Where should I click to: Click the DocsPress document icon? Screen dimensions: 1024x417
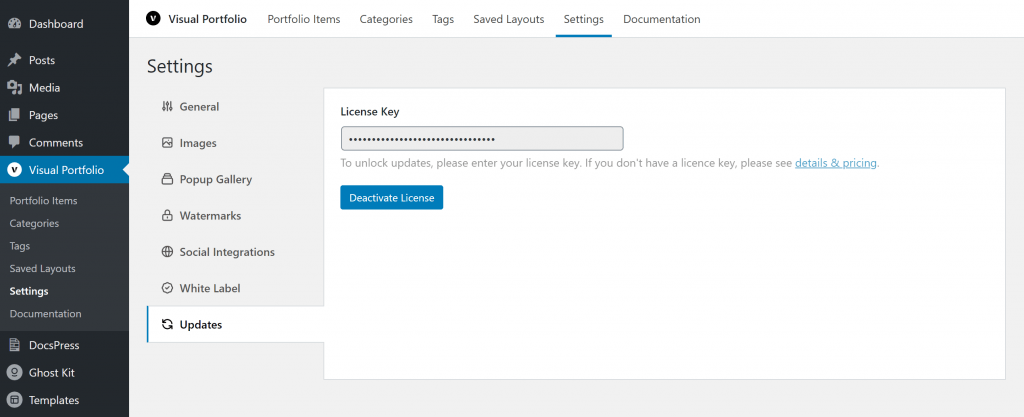click(14, 345)
